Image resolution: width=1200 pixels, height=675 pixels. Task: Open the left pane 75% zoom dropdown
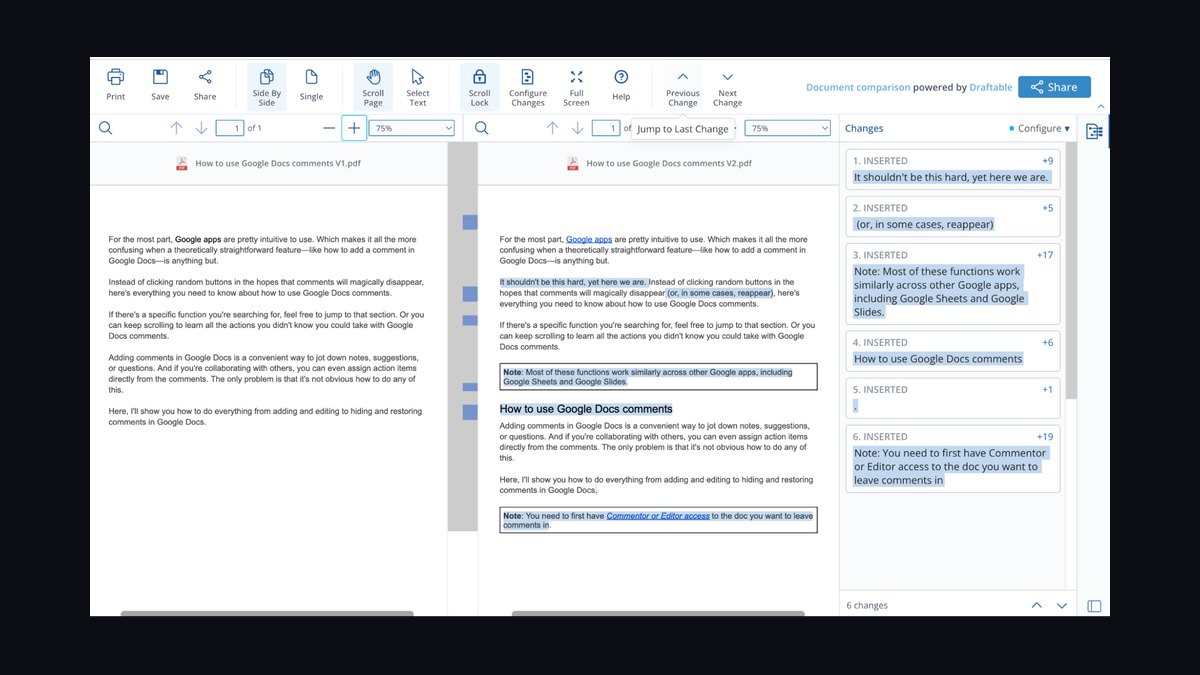pos(412,128)
